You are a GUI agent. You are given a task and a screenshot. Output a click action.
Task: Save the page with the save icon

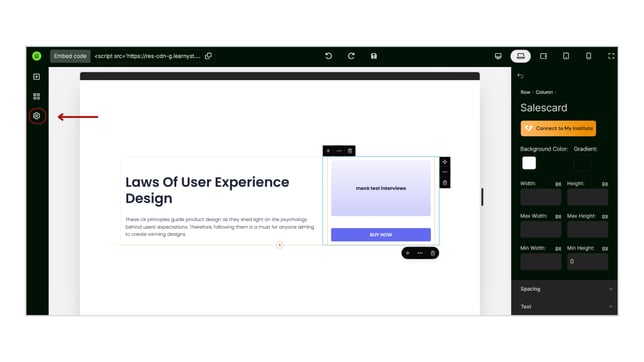pyautogui.click(x=374, y=56)
